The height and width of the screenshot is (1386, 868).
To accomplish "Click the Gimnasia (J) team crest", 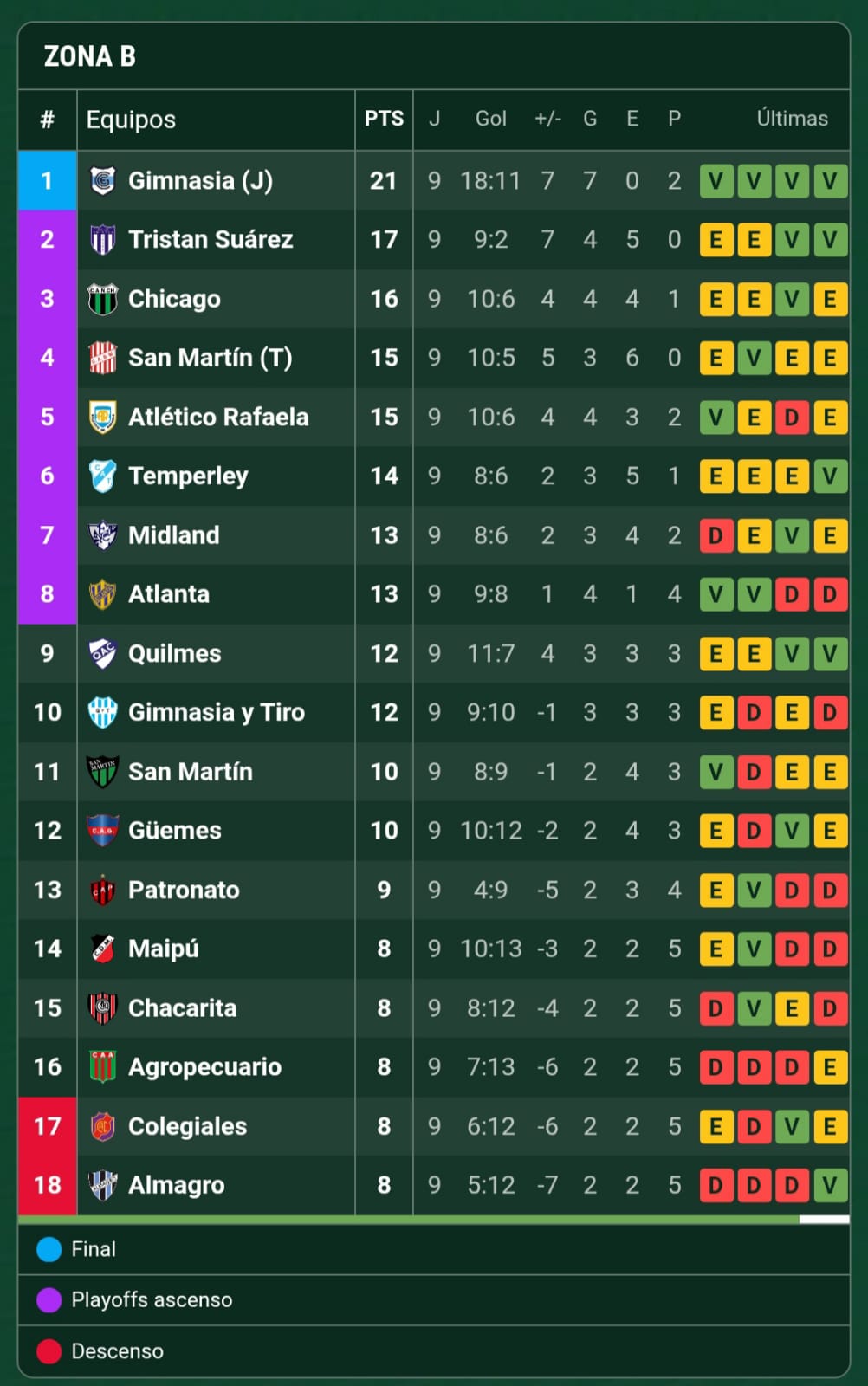I will [x=102, y=180].
